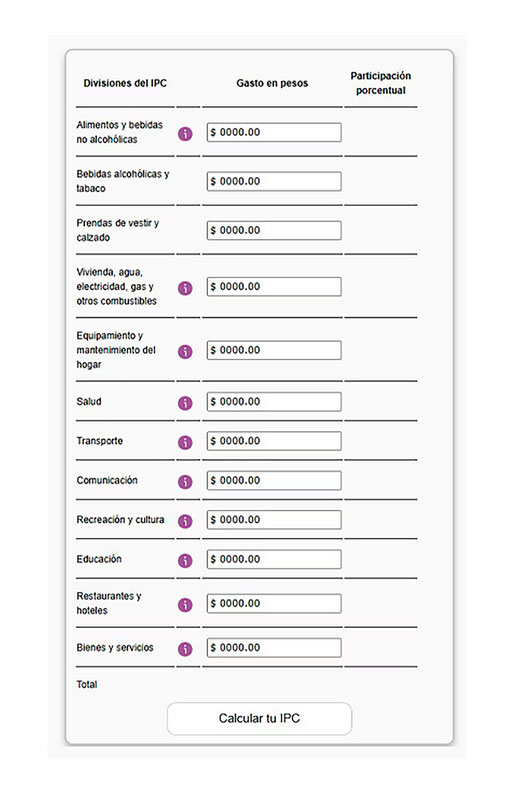Screen dimensions: 511x809
Task: Click info icon for Restaurantes y hoteles
Action: (185, 605)
